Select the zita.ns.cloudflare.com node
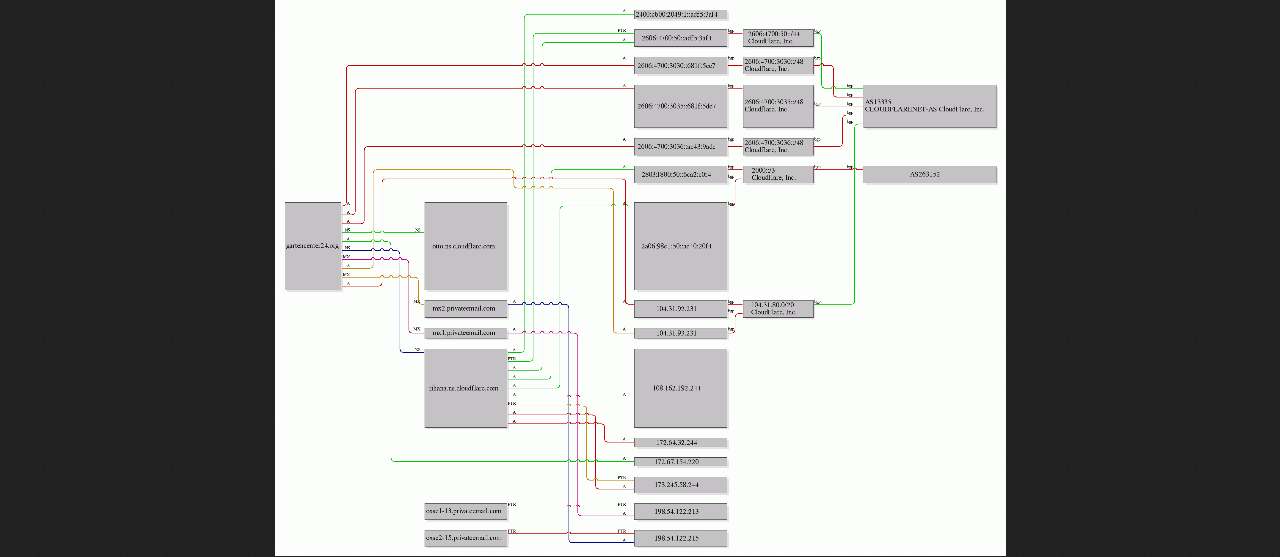The image size is (1280, 557). pyautogui.click(x=466, y=388)
